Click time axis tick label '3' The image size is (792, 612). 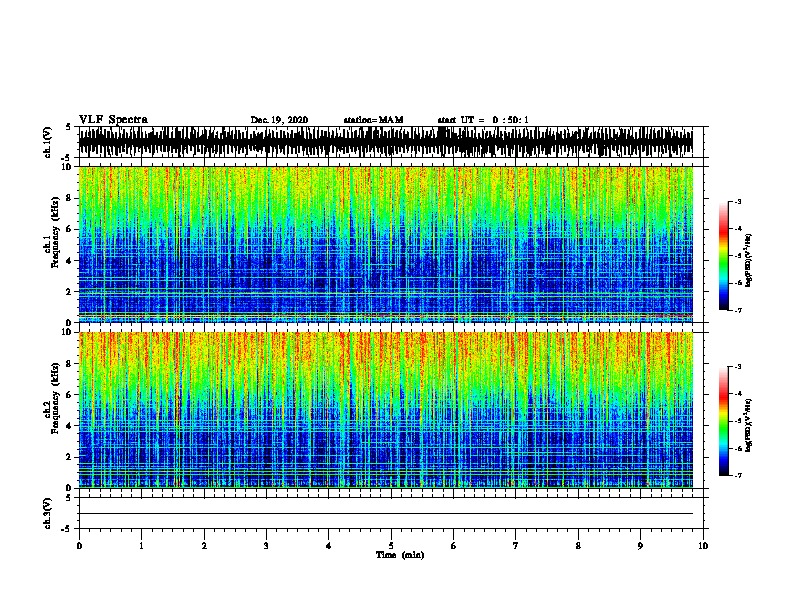click(x=266, y=545)
